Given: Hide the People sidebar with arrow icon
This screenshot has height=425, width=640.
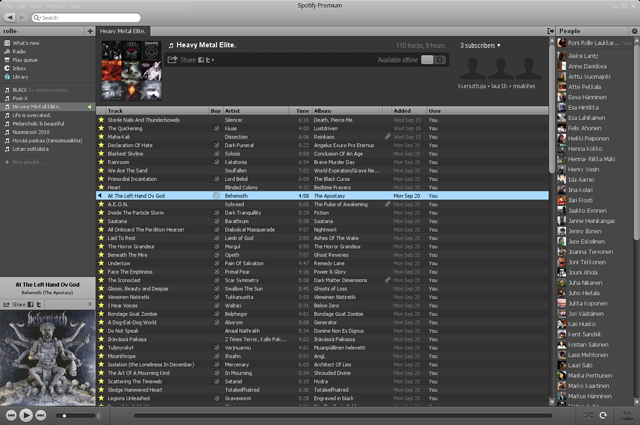Looking at the screenshot, I should tap(551, 31).
